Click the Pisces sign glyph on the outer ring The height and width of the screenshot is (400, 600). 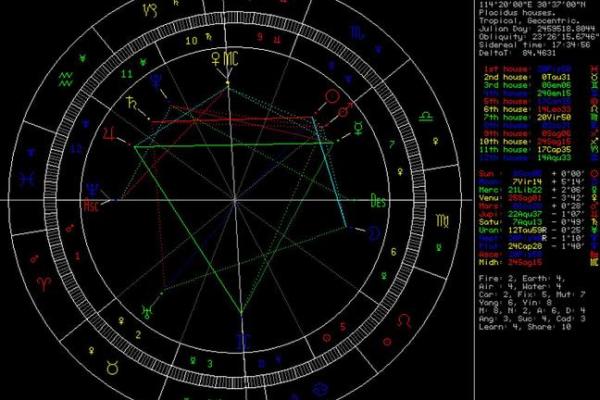(x=28, y=178)
